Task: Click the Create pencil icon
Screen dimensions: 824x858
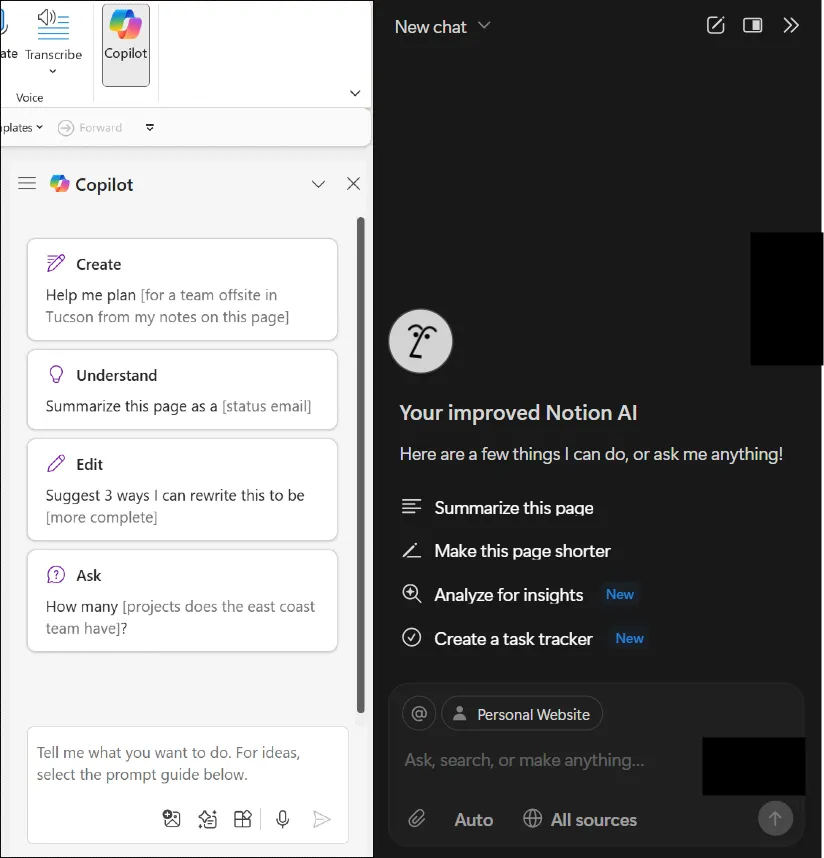Action: point(56,263)
